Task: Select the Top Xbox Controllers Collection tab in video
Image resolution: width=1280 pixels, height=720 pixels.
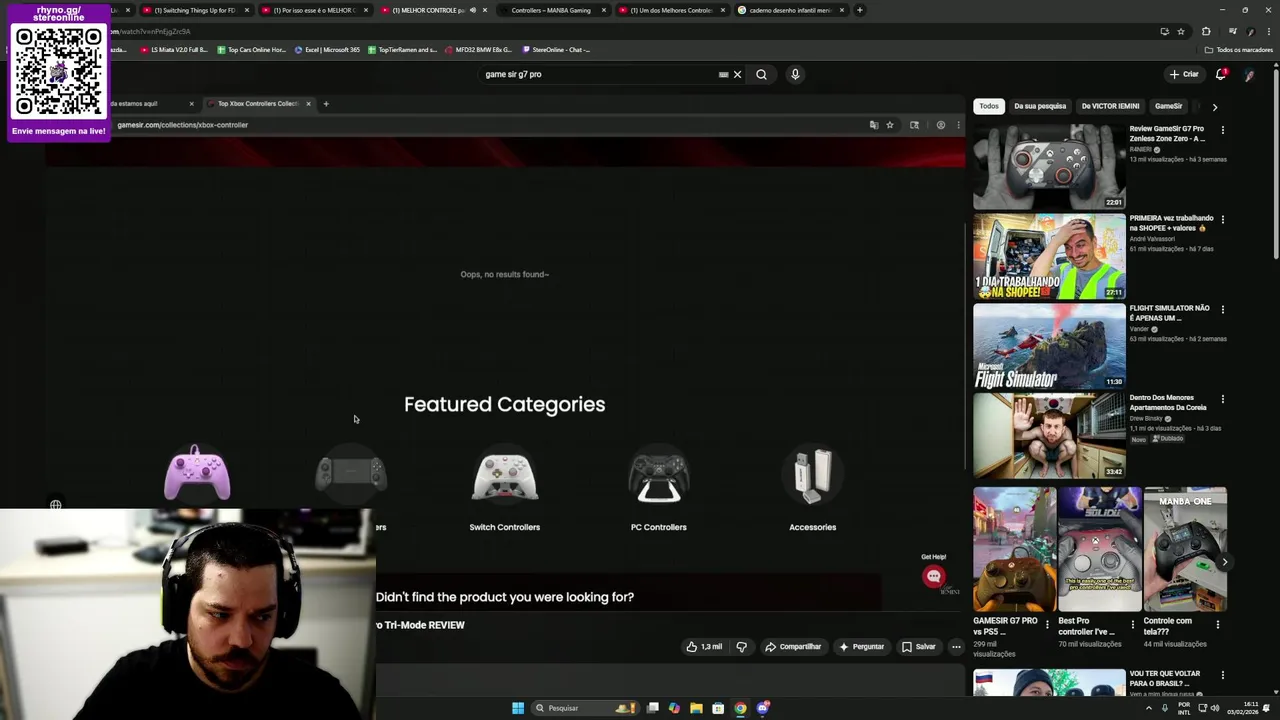Action: (258, 104)
